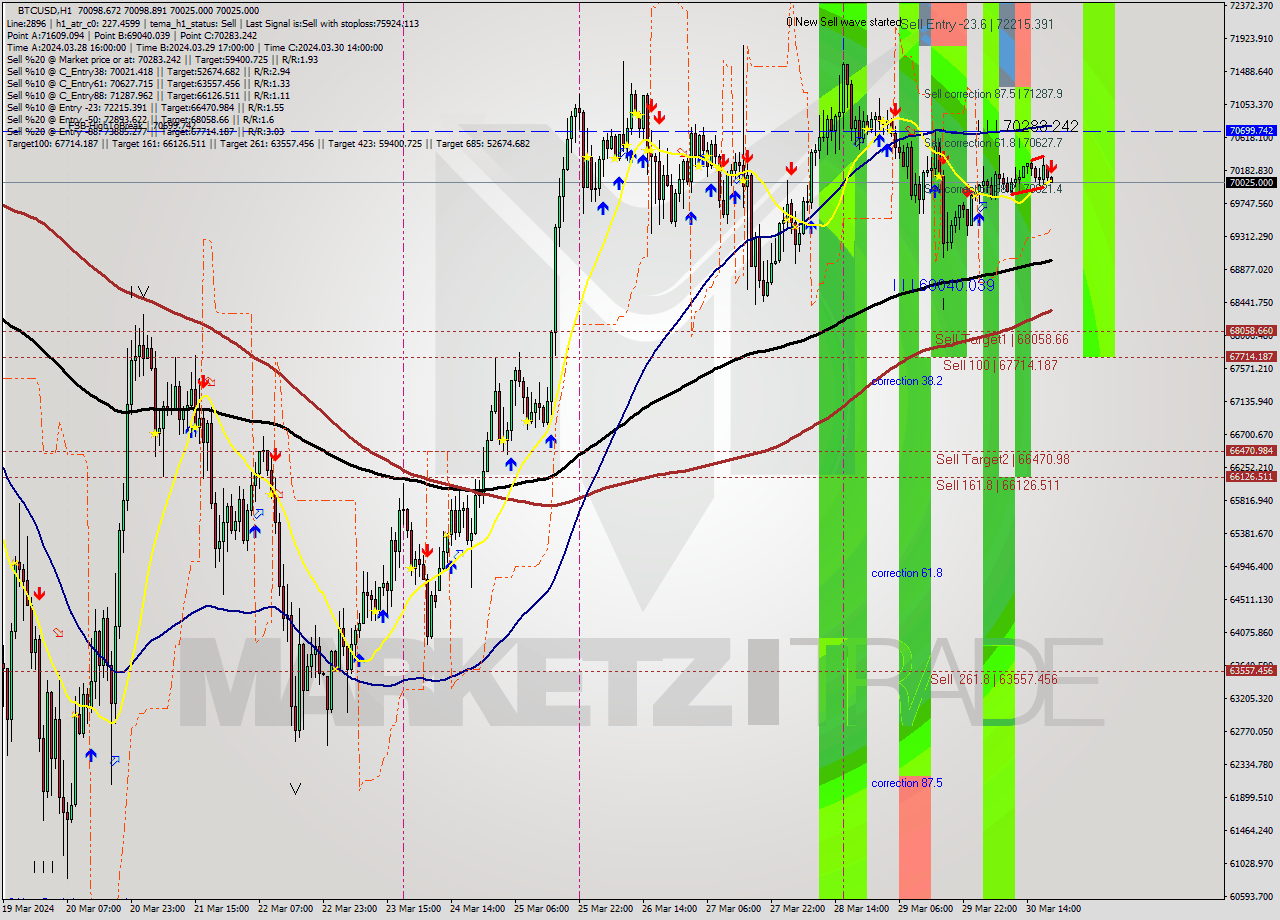Click the 69312.290 price scale value

coord(1251,237)
